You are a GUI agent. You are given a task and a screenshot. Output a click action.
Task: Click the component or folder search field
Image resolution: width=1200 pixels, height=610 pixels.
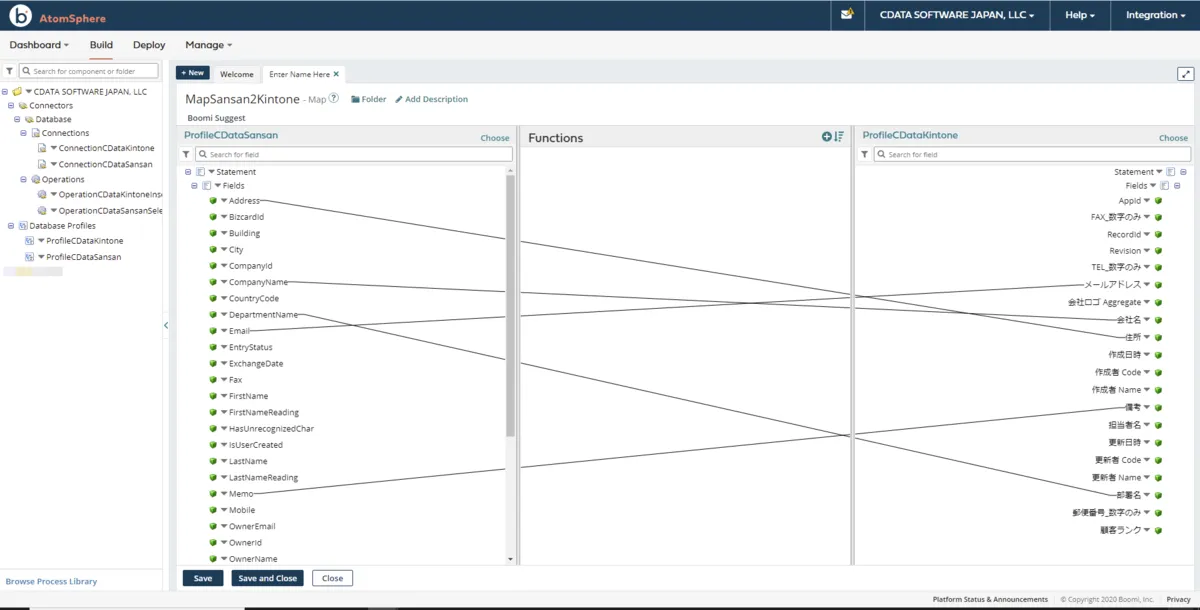(94, 71)
